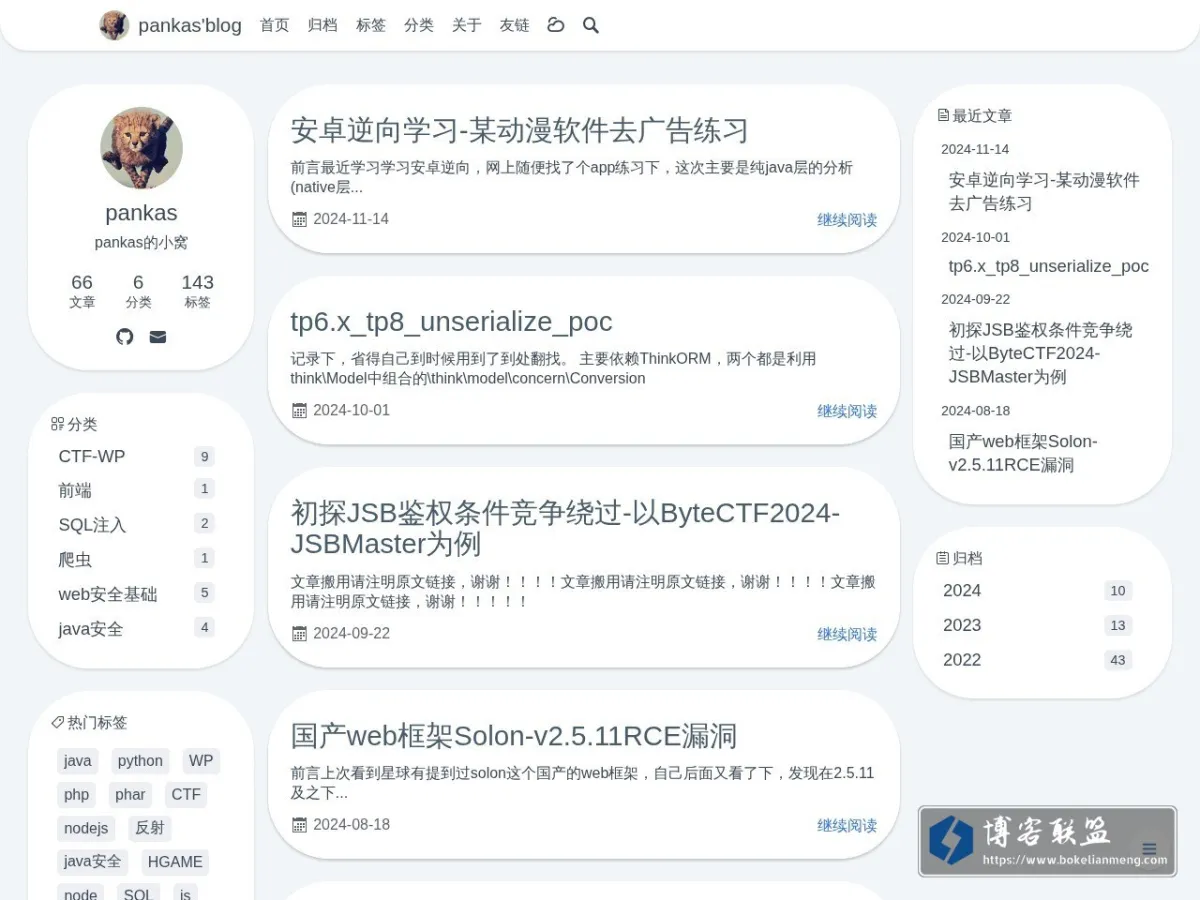Click the 最近文章 heading icon

[x=943, y=115]
